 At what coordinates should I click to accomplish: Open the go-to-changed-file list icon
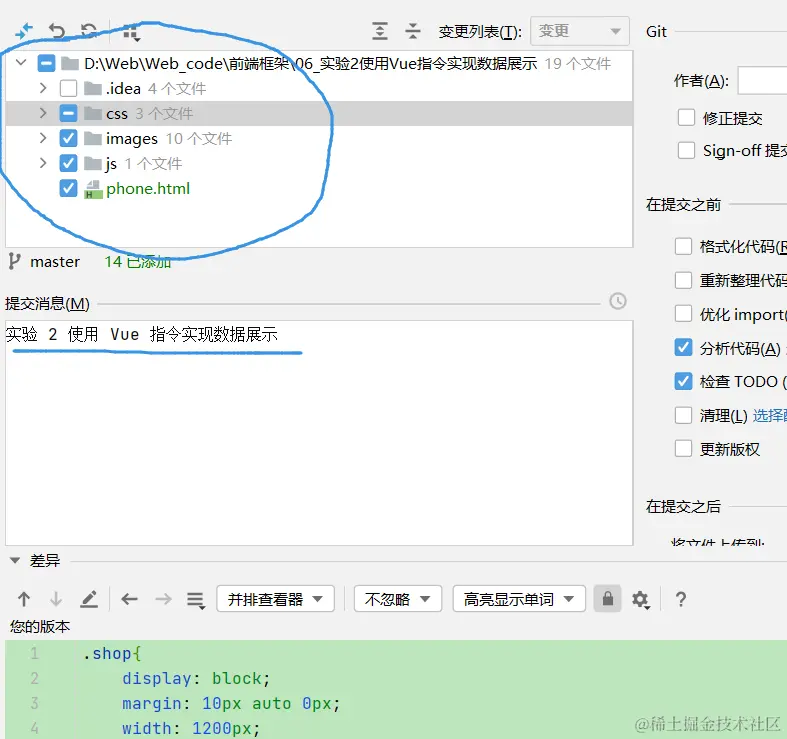click(x=196, y=600)
